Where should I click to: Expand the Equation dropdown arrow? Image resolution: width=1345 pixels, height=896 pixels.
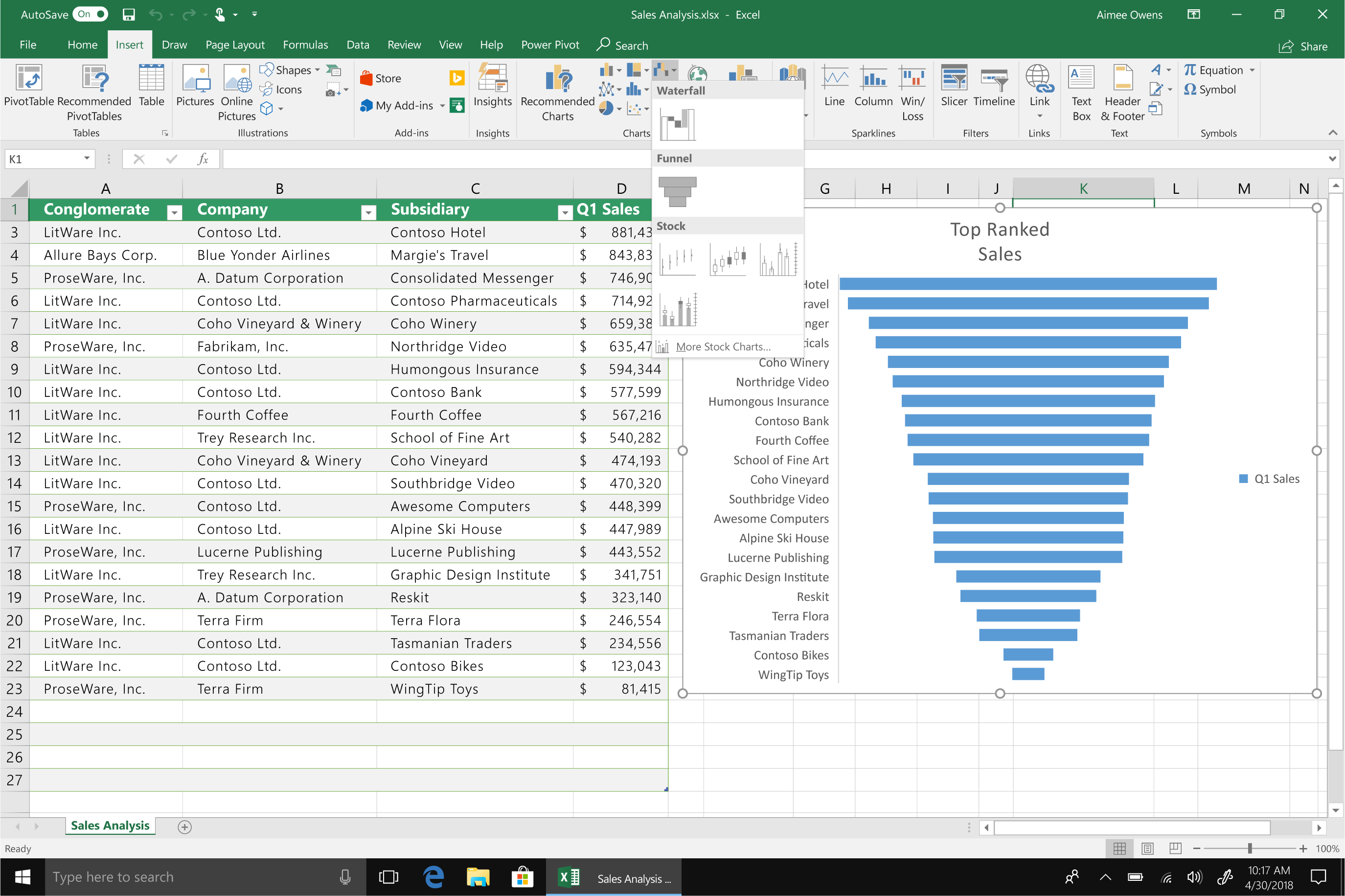(x=1252, y=70)
